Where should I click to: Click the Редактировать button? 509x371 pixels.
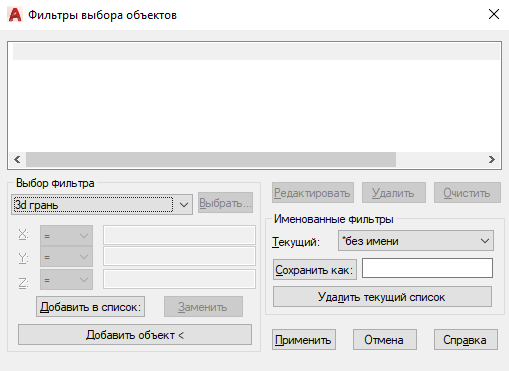pos(313,193)
